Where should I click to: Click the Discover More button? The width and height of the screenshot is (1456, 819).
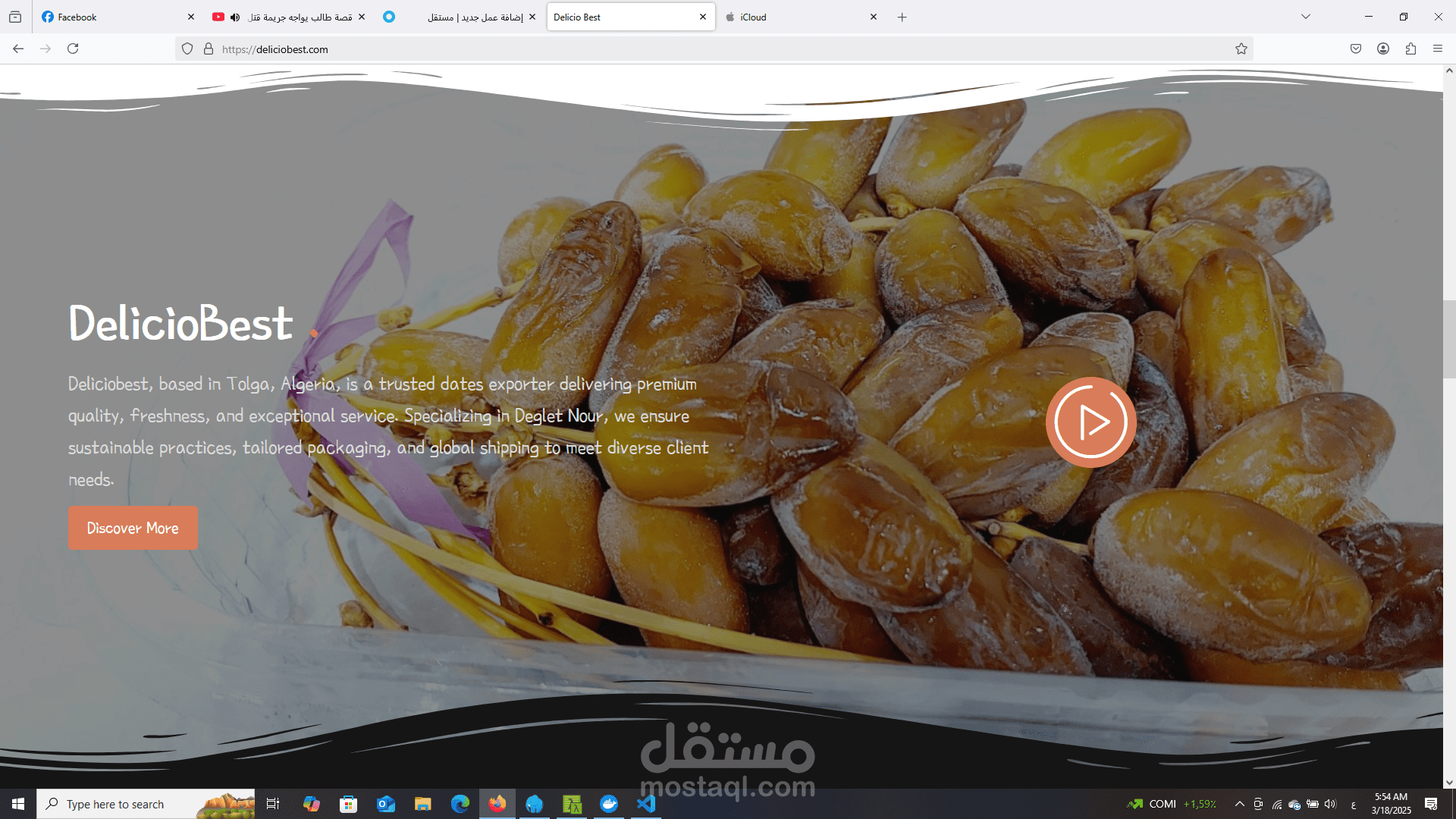click(133, 528)
